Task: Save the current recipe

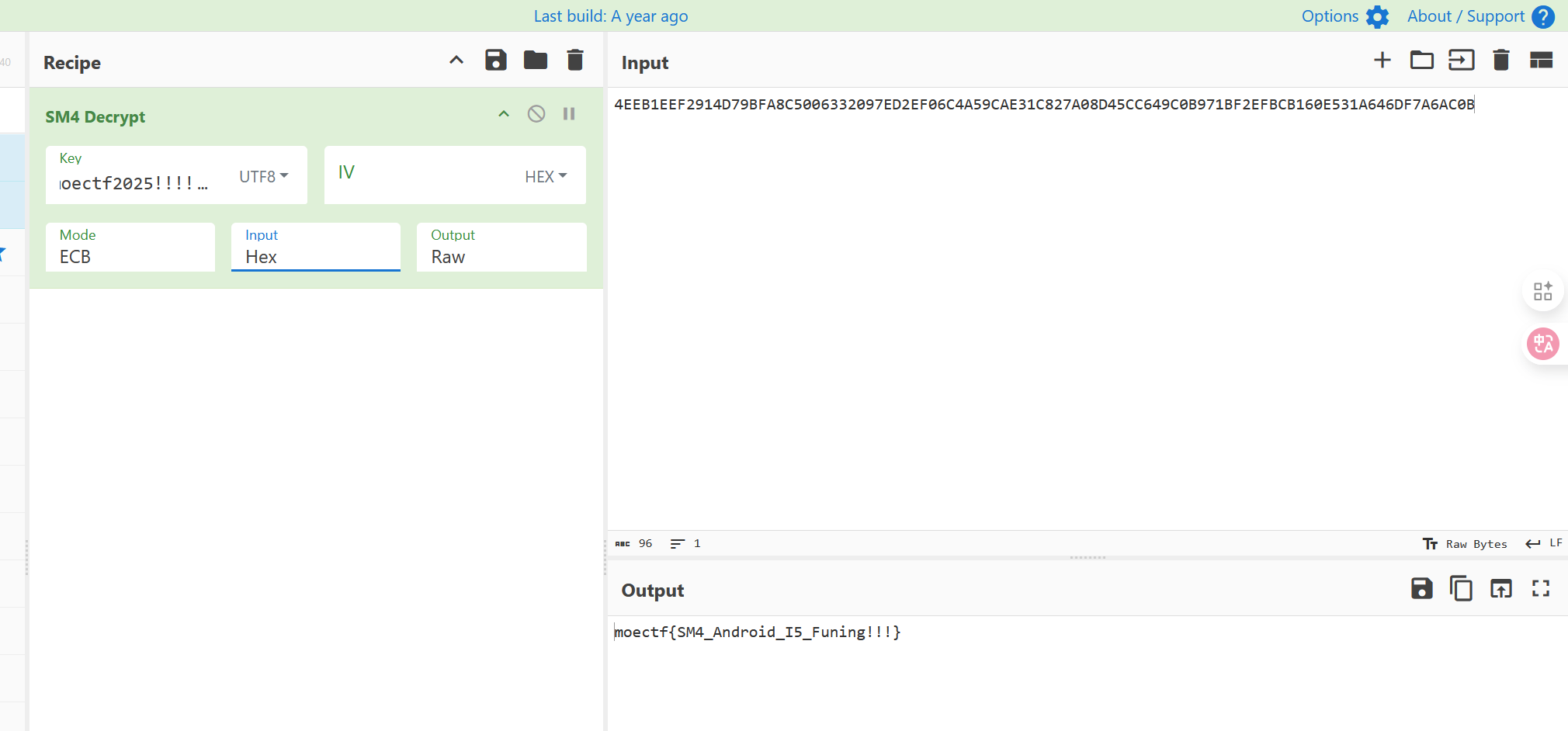Action: pyautogui.click(x=495, y=61)
